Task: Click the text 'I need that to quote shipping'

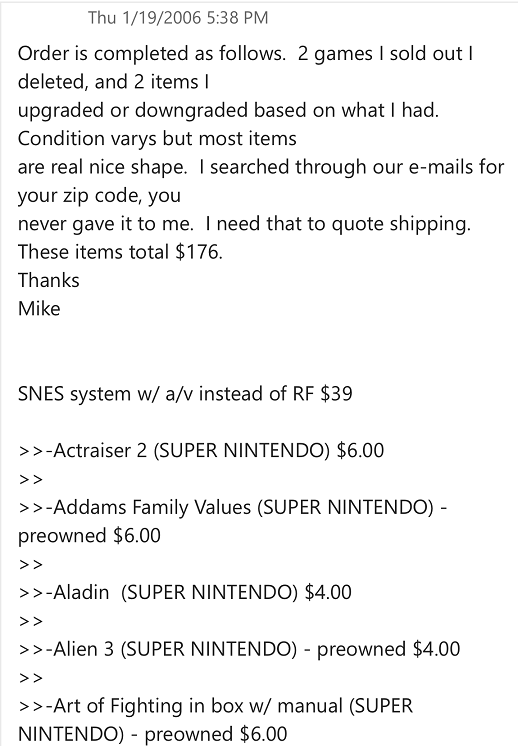Action: tap(338, 224)
